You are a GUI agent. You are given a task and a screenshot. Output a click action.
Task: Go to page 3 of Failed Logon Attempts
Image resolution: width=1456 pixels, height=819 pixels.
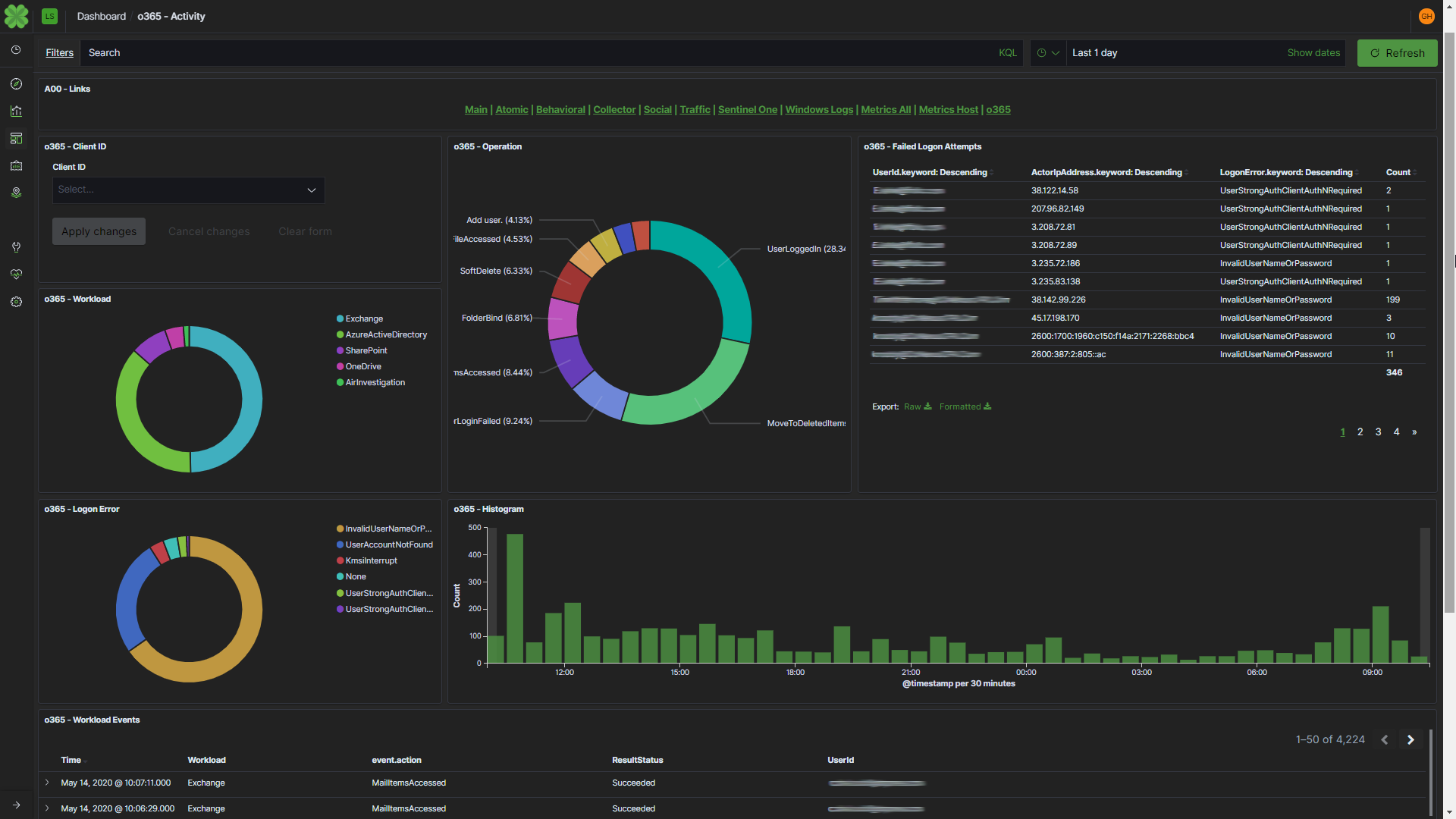pos(1379,432)
